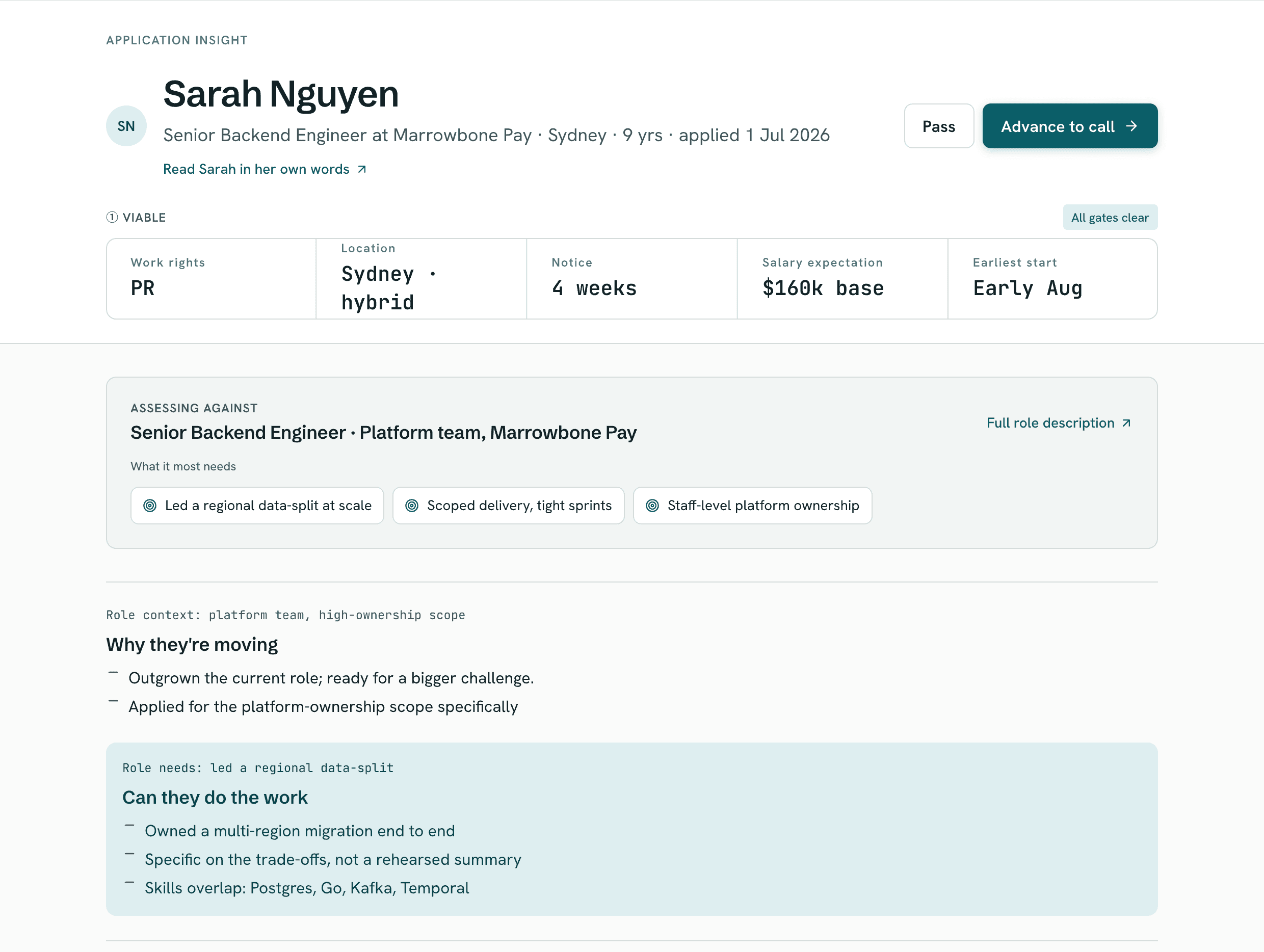Screen dimensions: 1264x952
Task: Click 'Owned a multi-region migration end to end'
Action: pyautogui.click(x=300, y=831)
